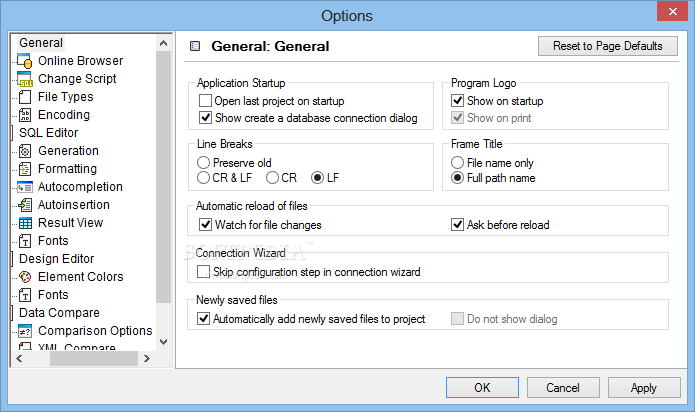Click the Generation icon under SQL Editor
This screenshot has width=695, height=412.
pyautogui.click(x=25, y=151)
